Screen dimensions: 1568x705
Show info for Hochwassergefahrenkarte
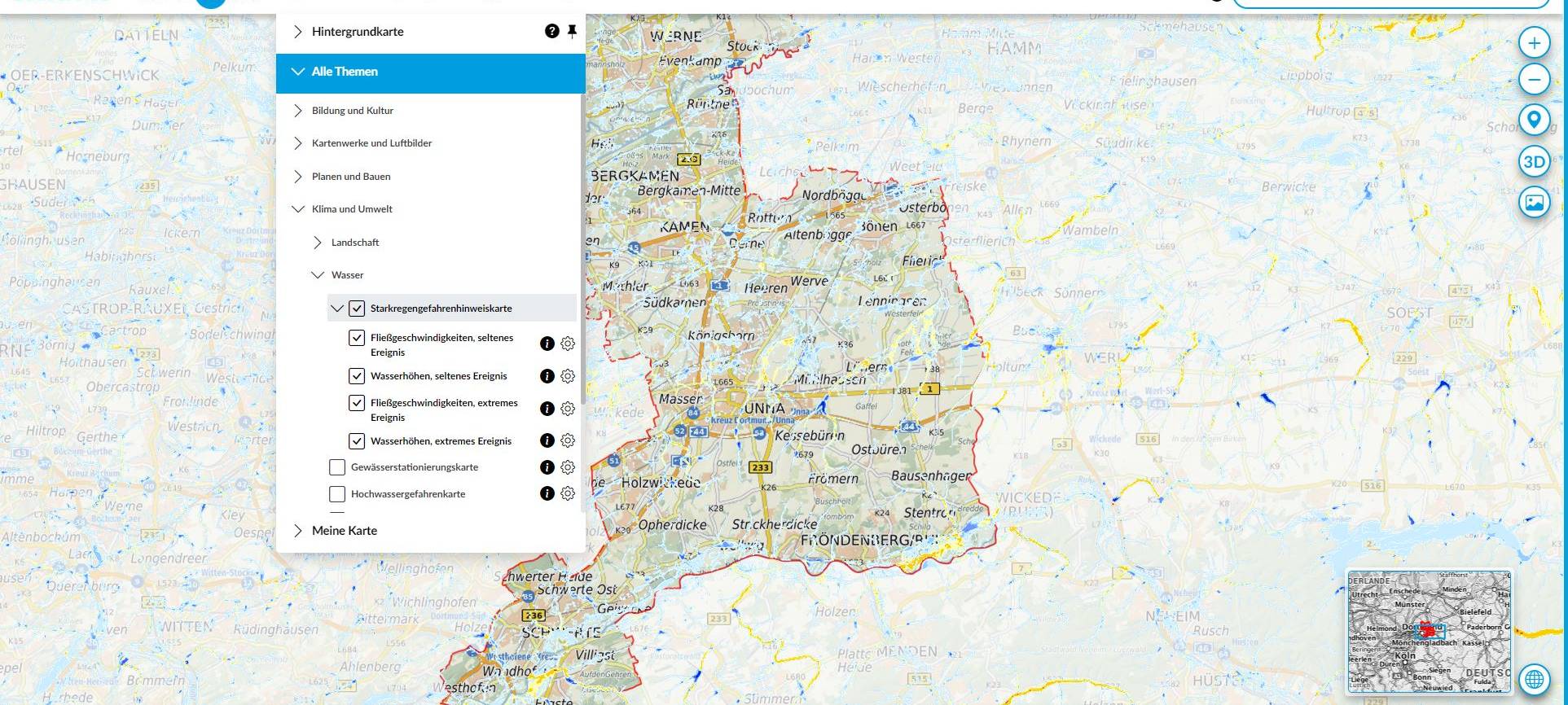pyautogui.click(x=547, y=493)
